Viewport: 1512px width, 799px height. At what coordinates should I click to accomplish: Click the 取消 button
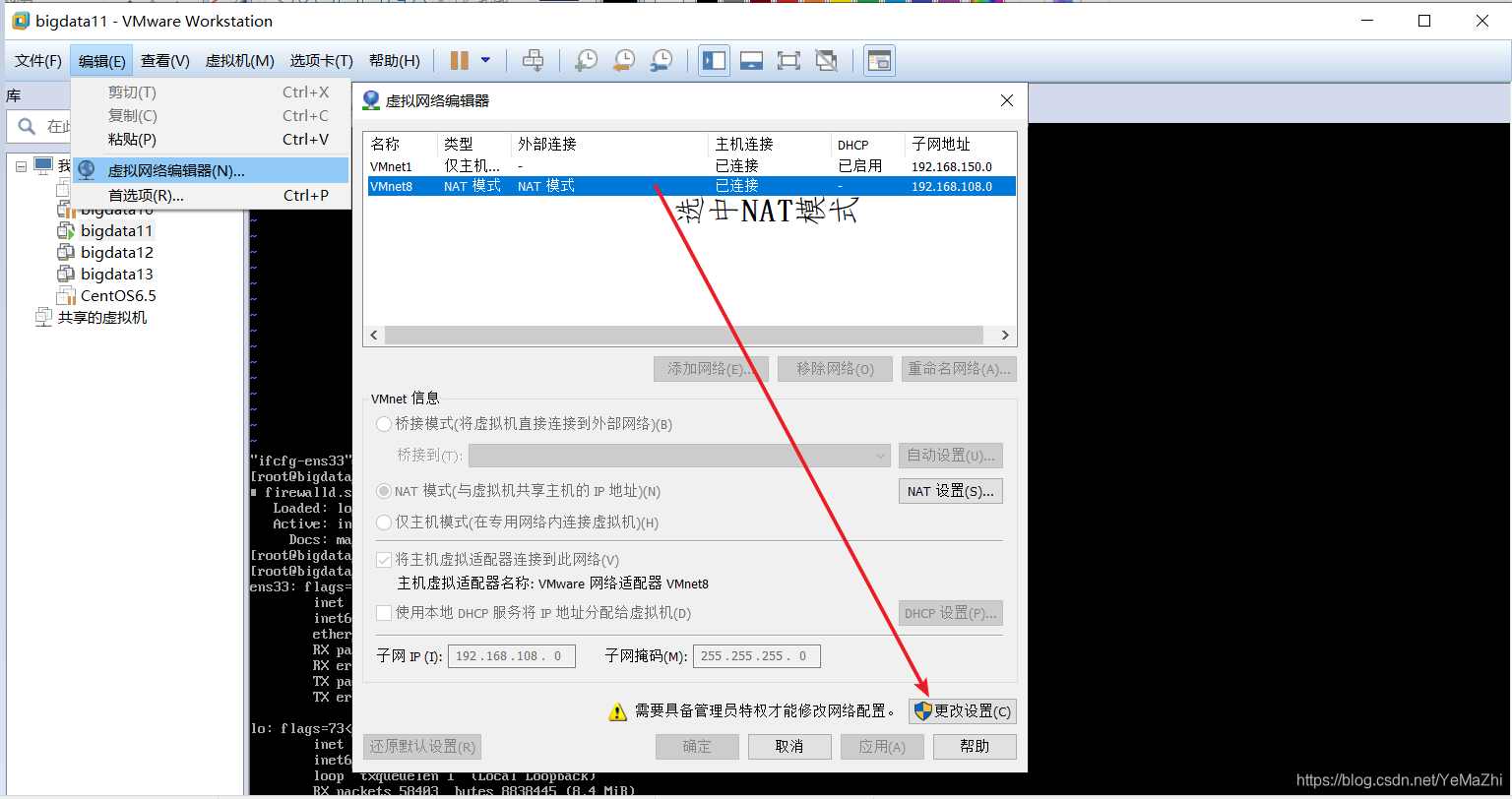tap(789, 747)
